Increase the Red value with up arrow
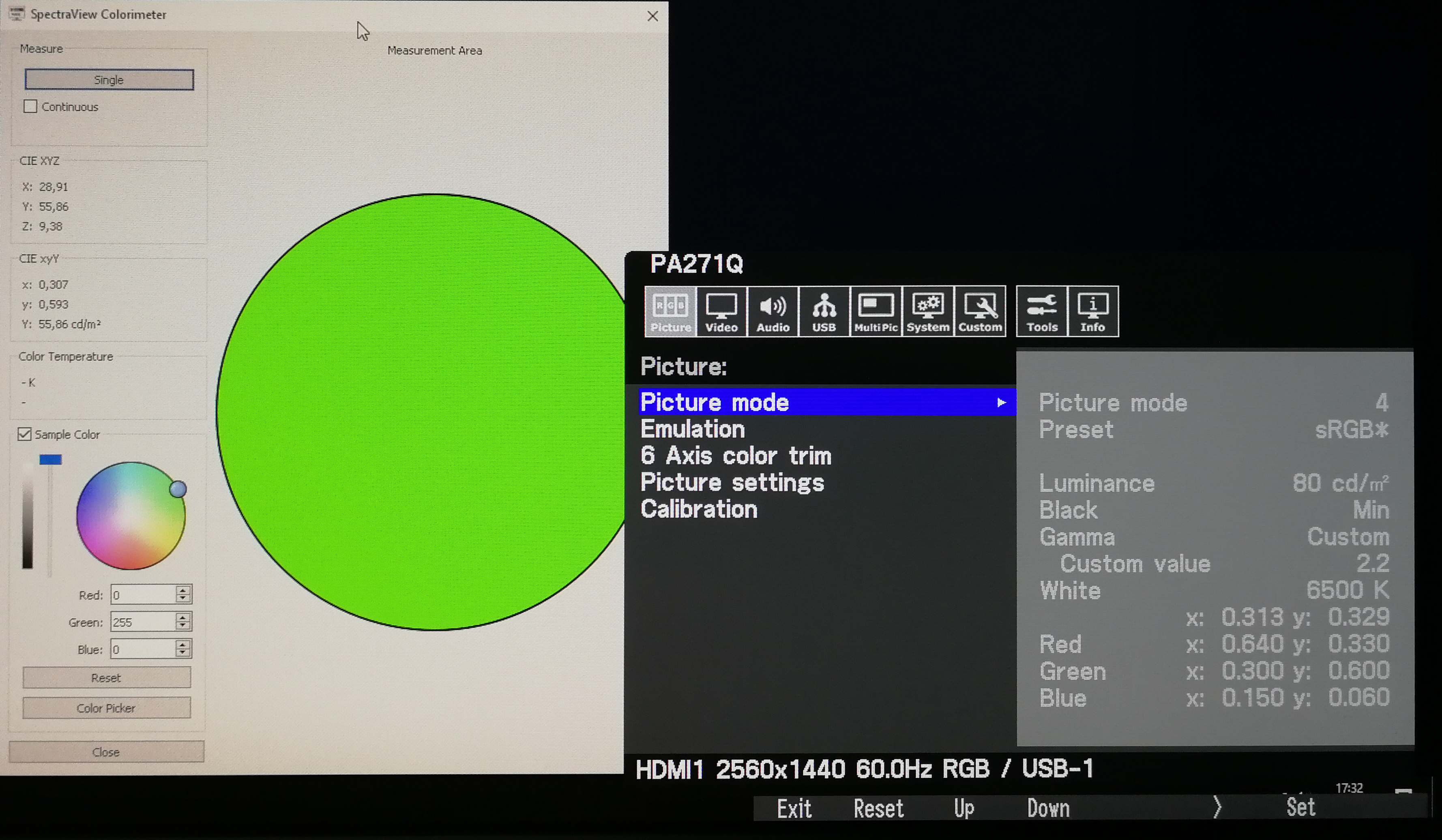1442x840 pixels. click(x=183, y=589)
